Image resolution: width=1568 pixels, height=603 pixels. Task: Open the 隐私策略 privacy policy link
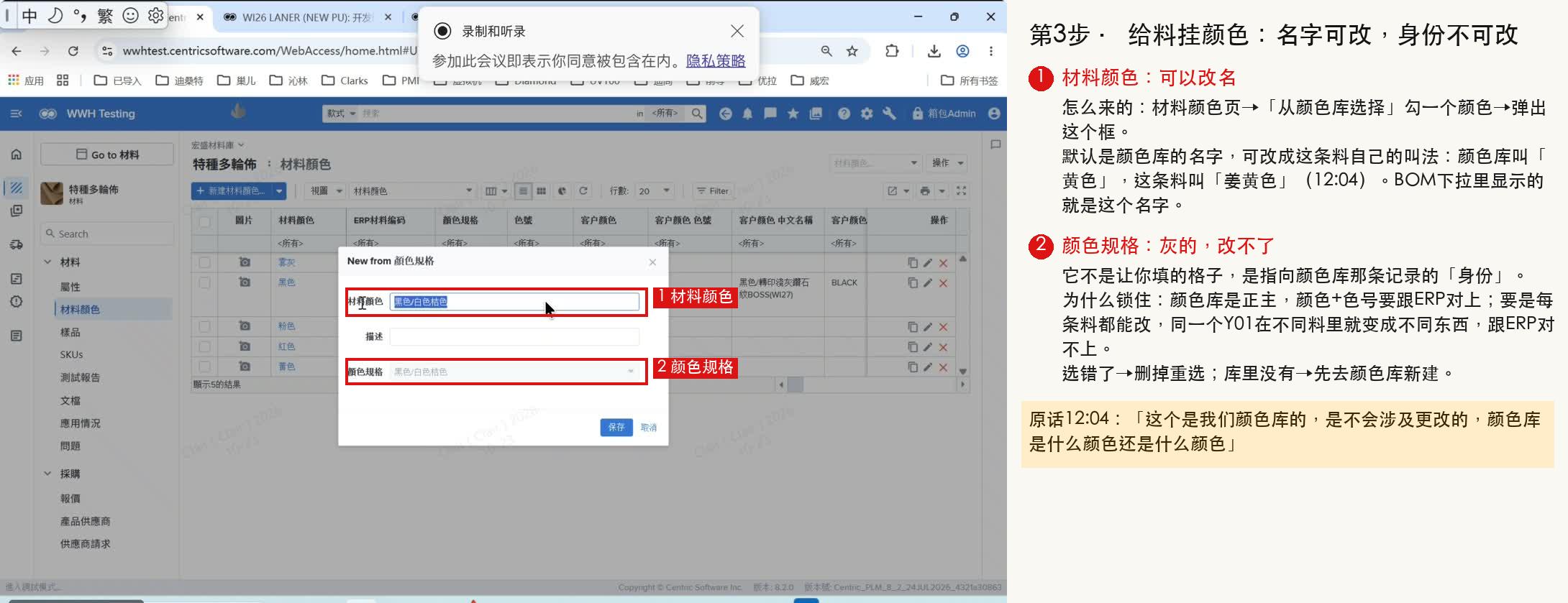tap(716, 61)
